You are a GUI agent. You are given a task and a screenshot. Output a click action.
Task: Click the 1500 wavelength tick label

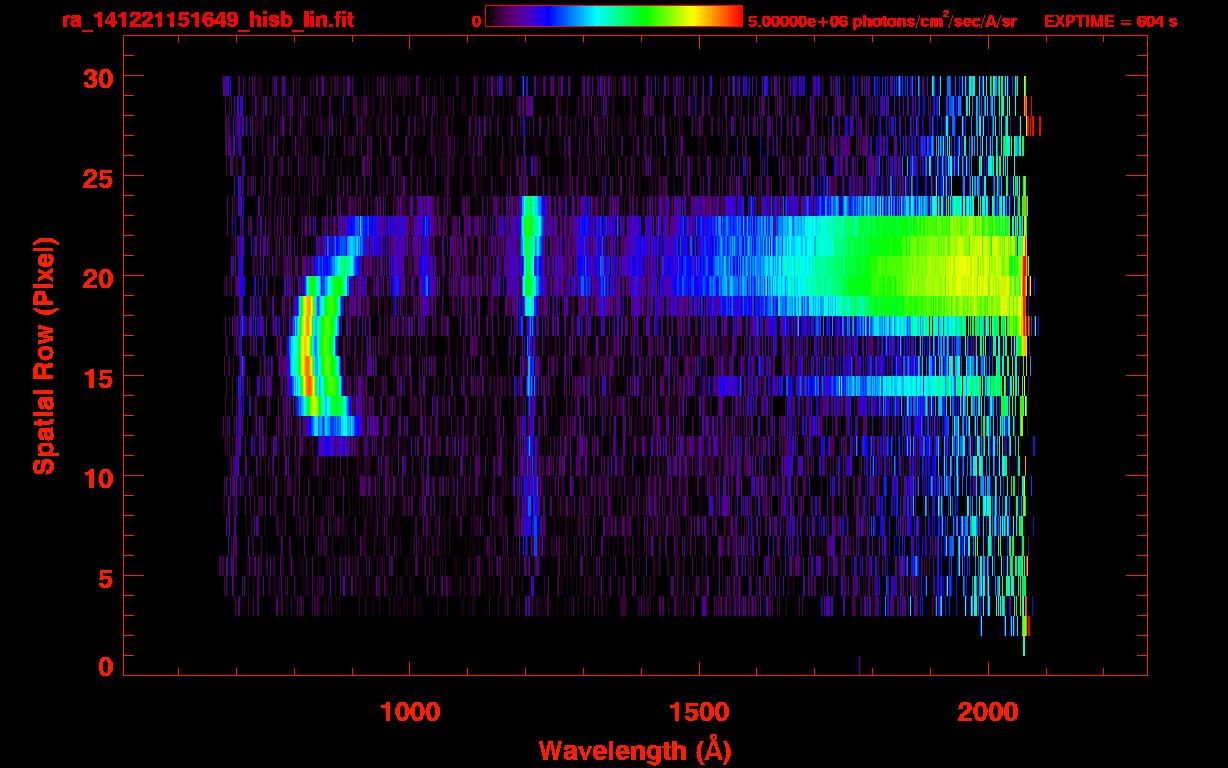[699, 712]
